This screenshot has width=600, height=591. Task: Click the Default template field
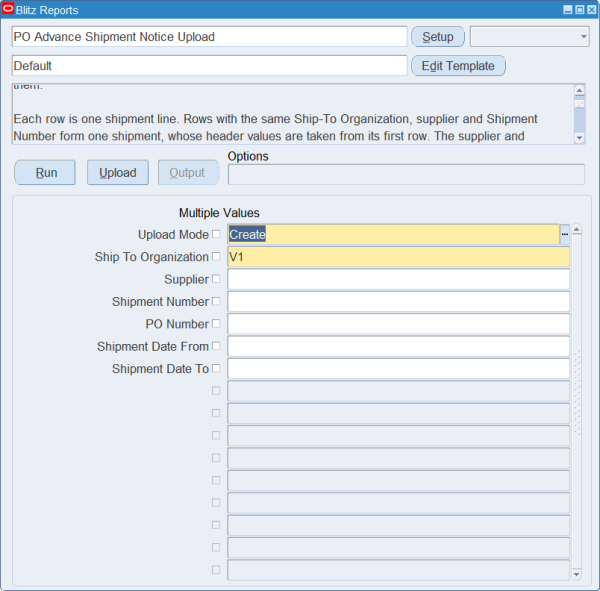(209, 65)
